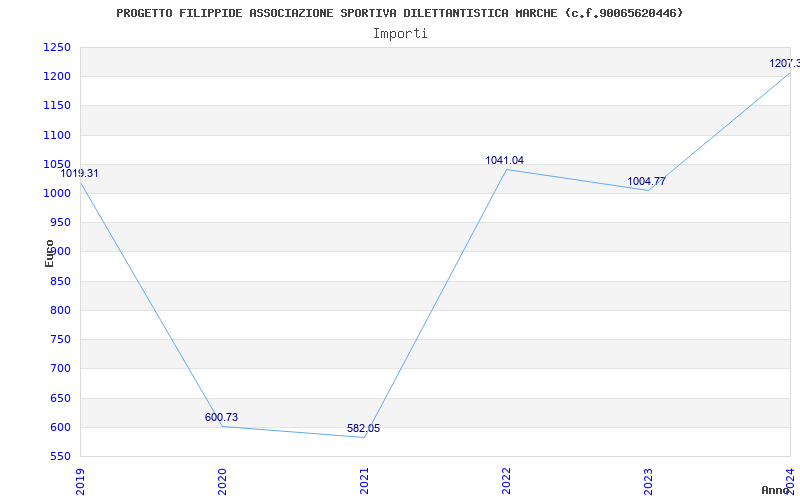Click the 2019 x-axis label
Image resolution: width=800 pixels, height=500 pixels.
80,481
